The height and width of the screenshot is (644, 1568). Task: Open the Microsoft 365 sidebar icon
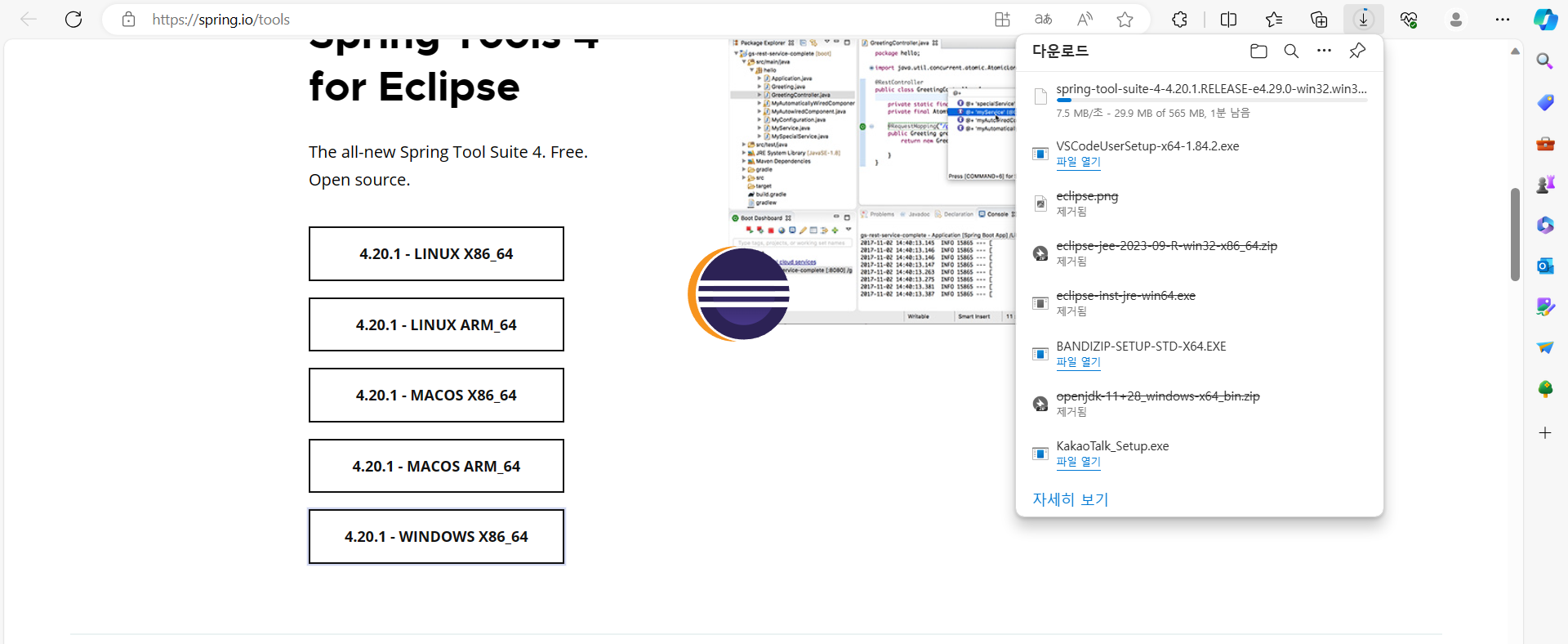pos(1545,225)
